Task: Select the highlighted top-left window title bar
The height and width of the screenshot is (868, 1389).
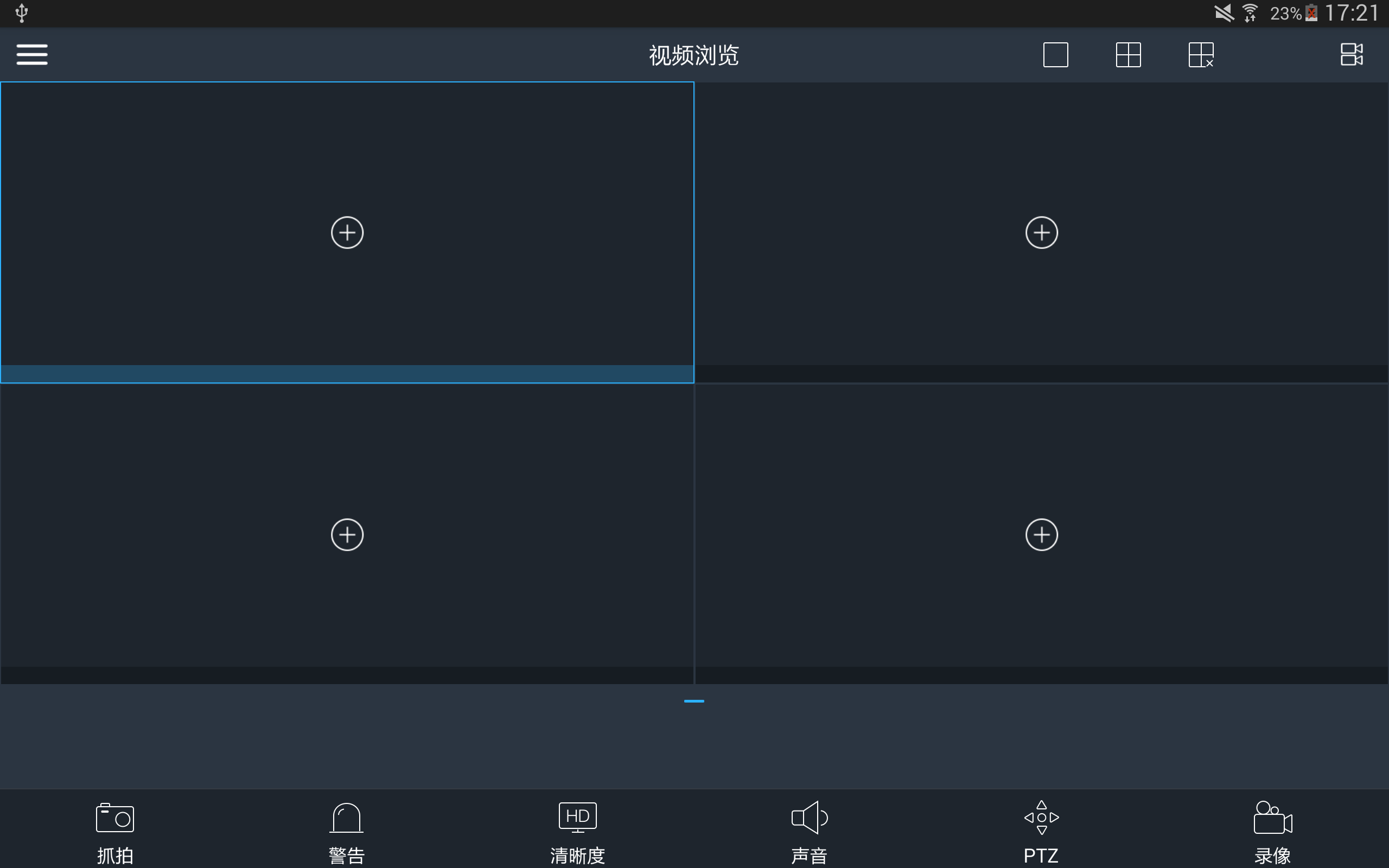Action: tap(347, 374)
